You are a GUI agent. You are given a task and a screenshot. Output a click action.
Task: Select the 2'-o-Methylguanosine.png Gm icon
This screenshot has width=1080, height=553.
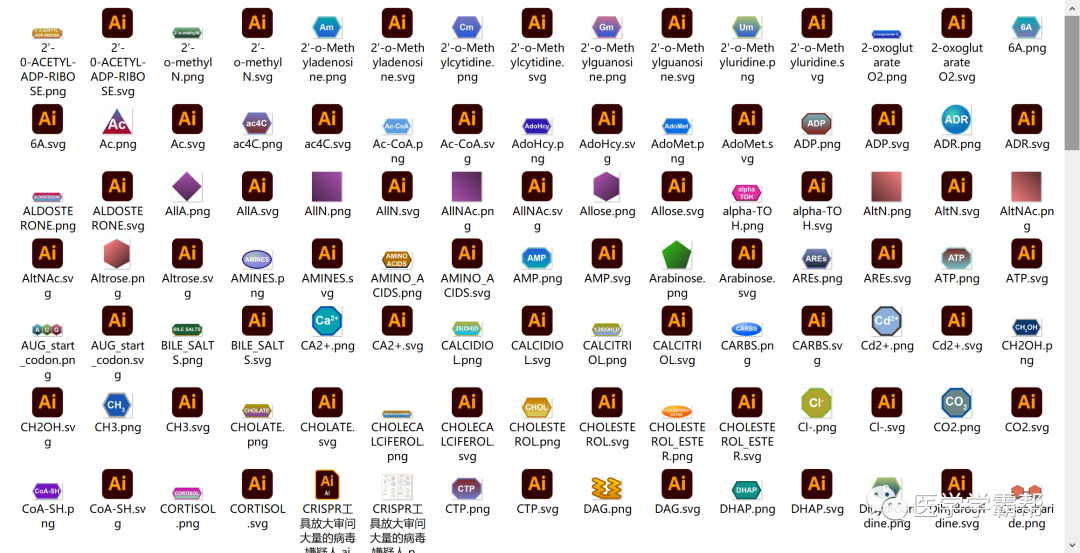pos(607,28)
